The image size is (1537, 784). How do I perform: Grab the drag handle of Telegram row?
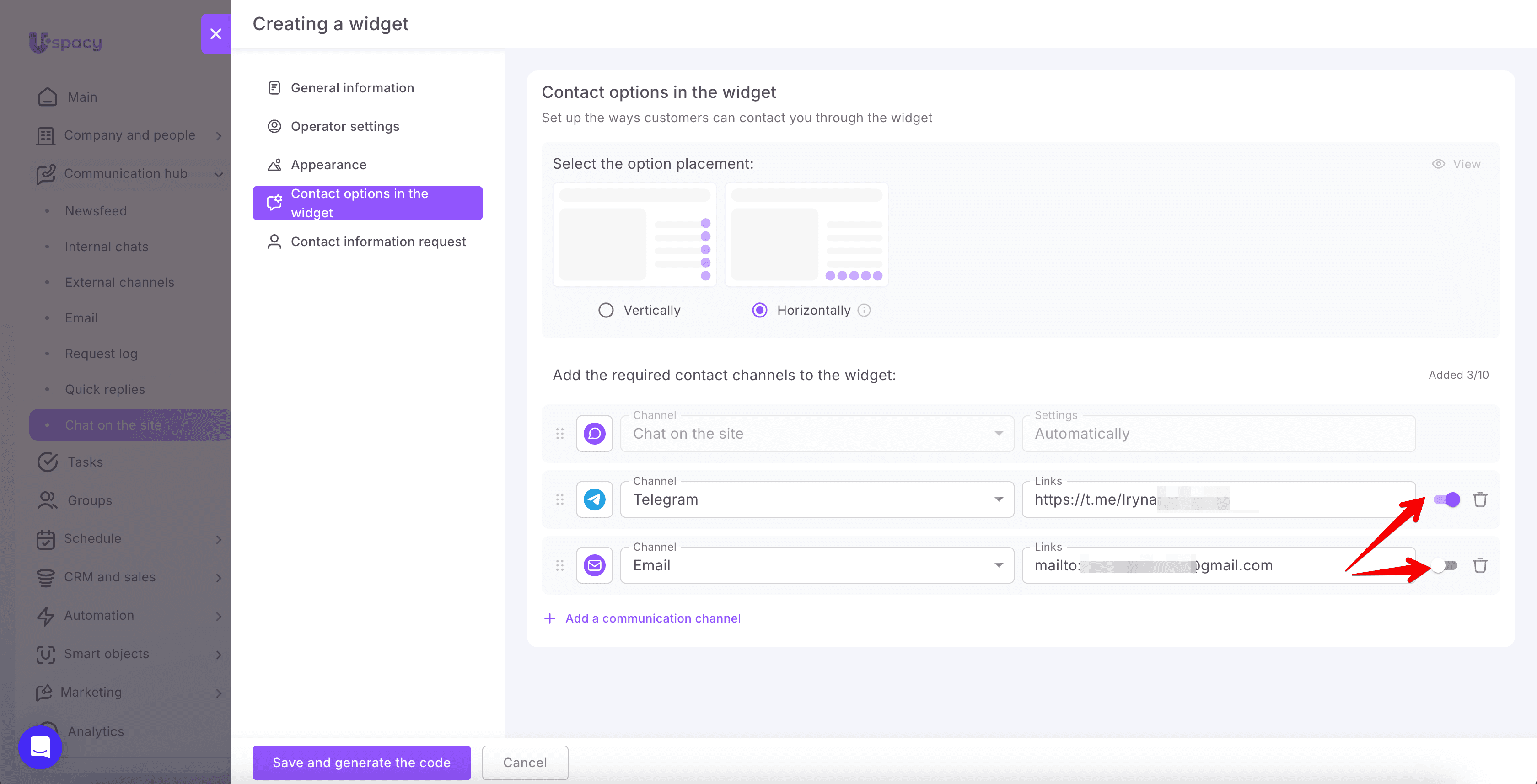coord(559,499)
